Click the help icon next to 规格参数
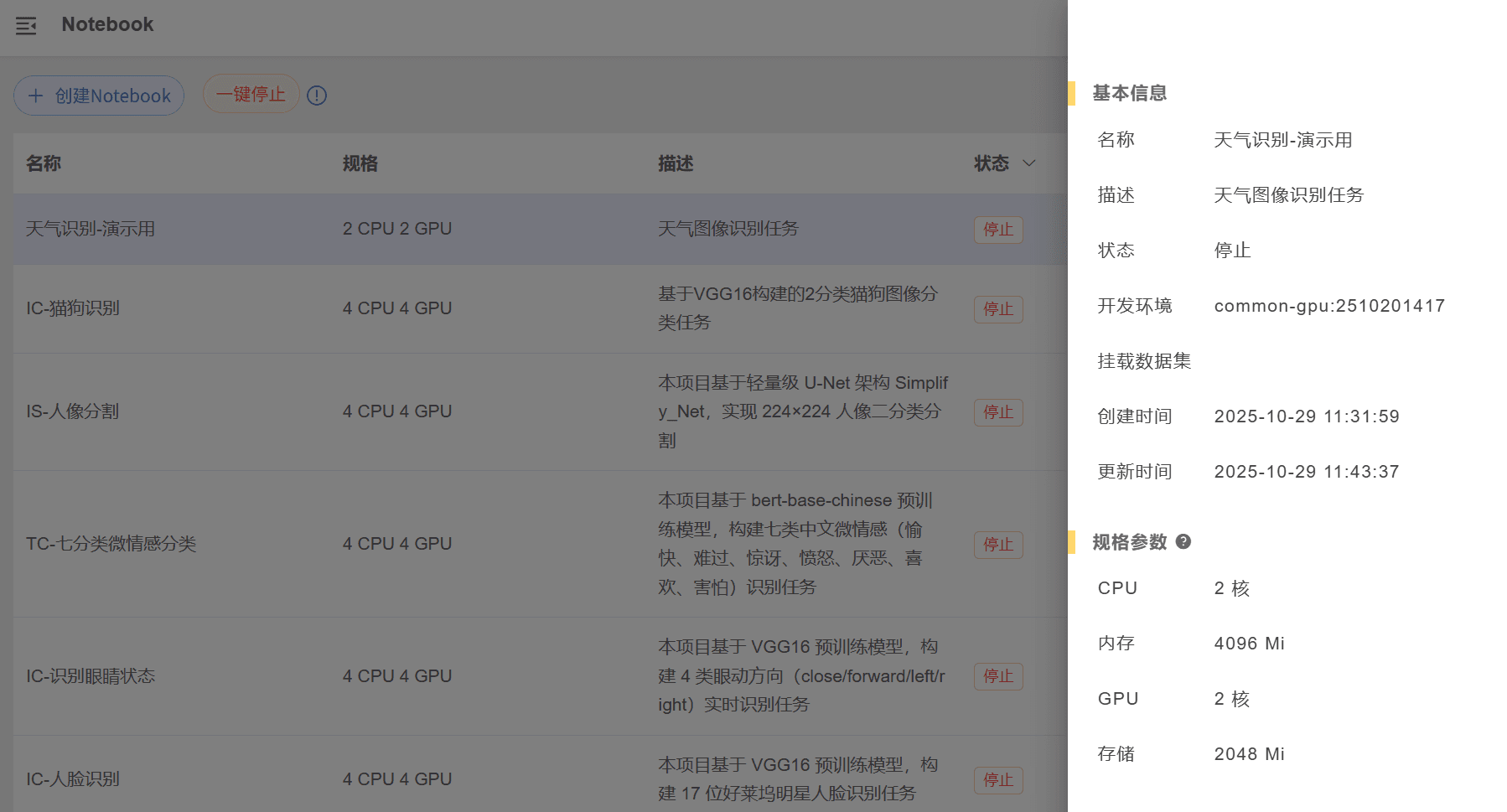 pyautogui.click(x=1183, y=541)
